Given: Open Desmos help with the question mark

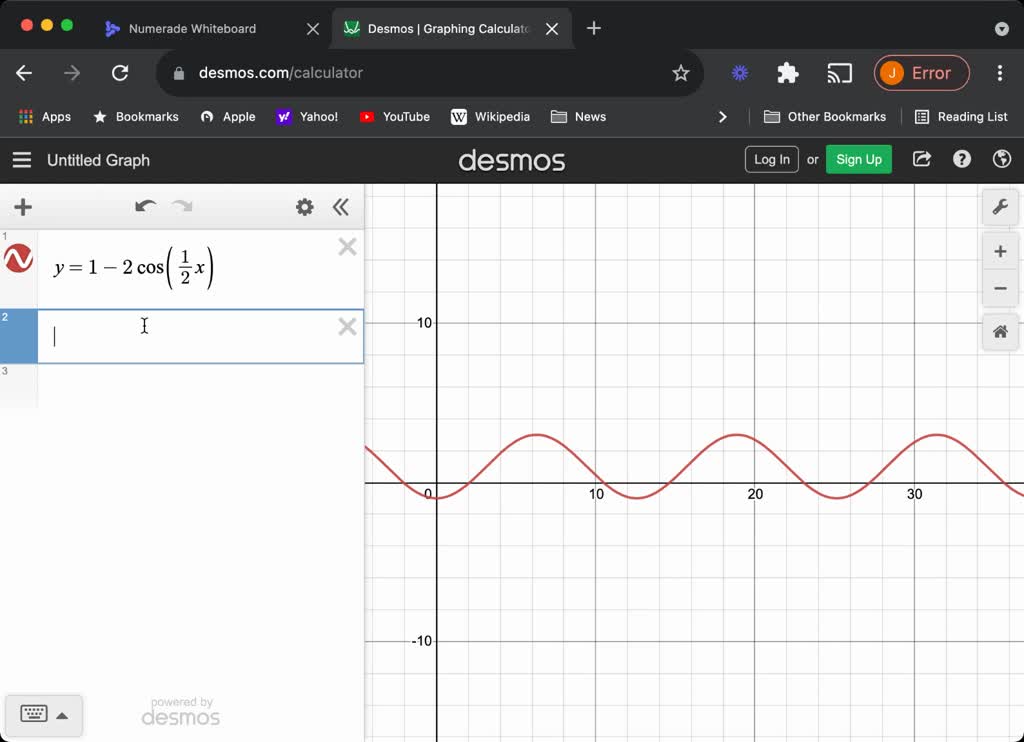Looking at the screenshot, I should 961,159.
